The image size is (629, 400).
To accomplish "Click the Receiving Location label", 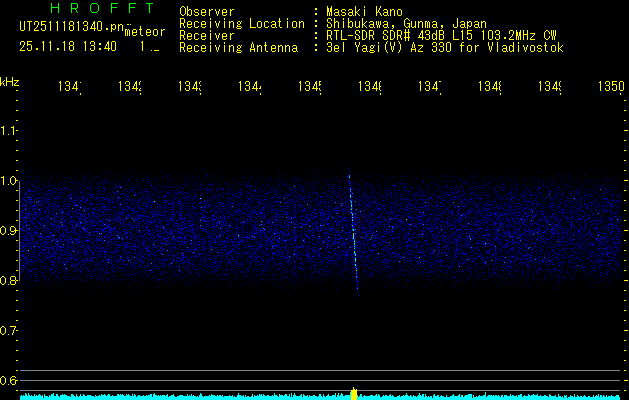I will point(241,23).
